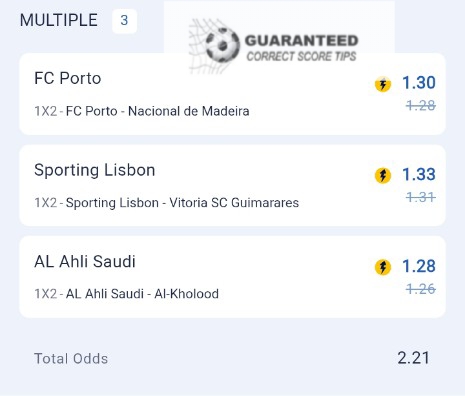
Task: Click the soccer ball logo icon
Action: coord(222,45)
